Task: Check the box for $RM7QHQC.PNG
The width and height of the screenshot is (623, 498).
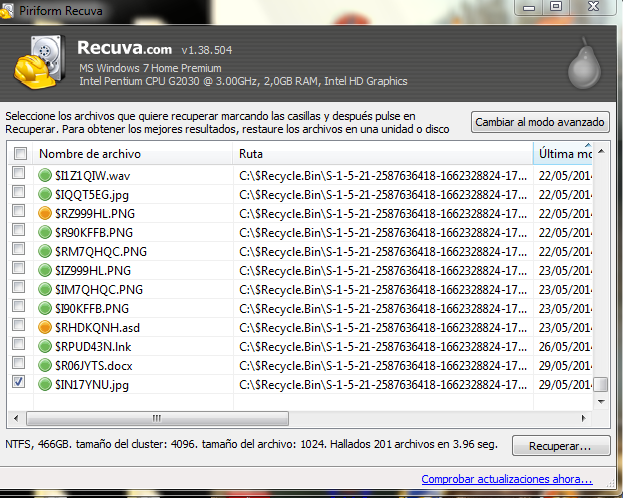Action: [18, 249]
